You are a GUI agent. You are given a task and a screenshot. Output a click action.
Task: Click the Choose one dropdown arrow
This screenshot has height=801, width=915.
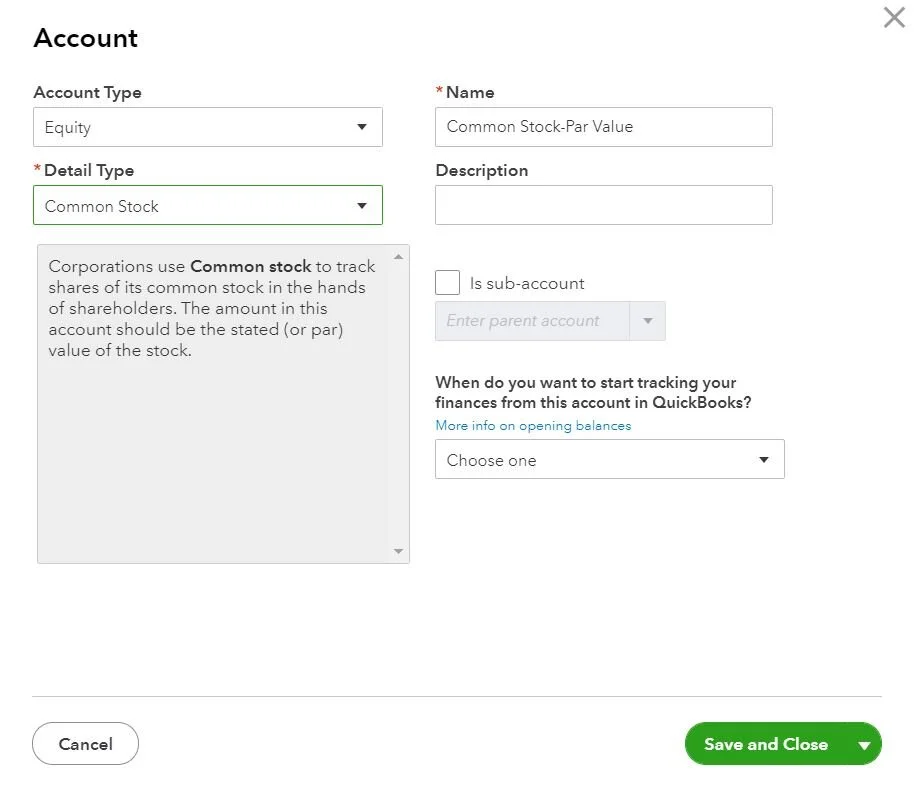(764, 459)
